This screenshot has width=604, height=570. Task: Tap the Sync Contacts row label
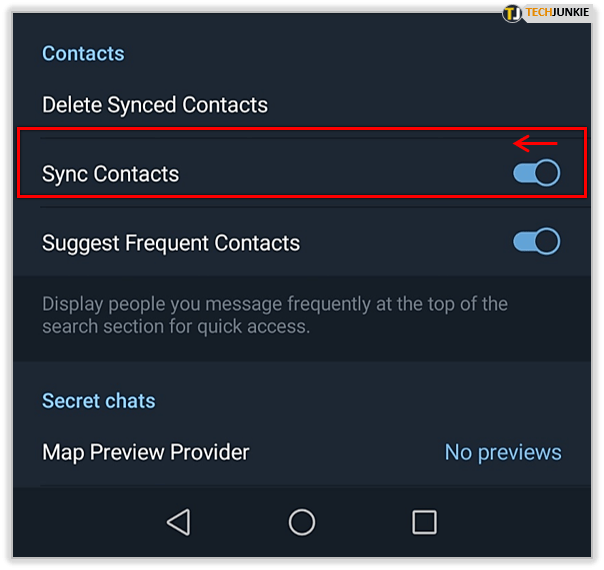111,174
